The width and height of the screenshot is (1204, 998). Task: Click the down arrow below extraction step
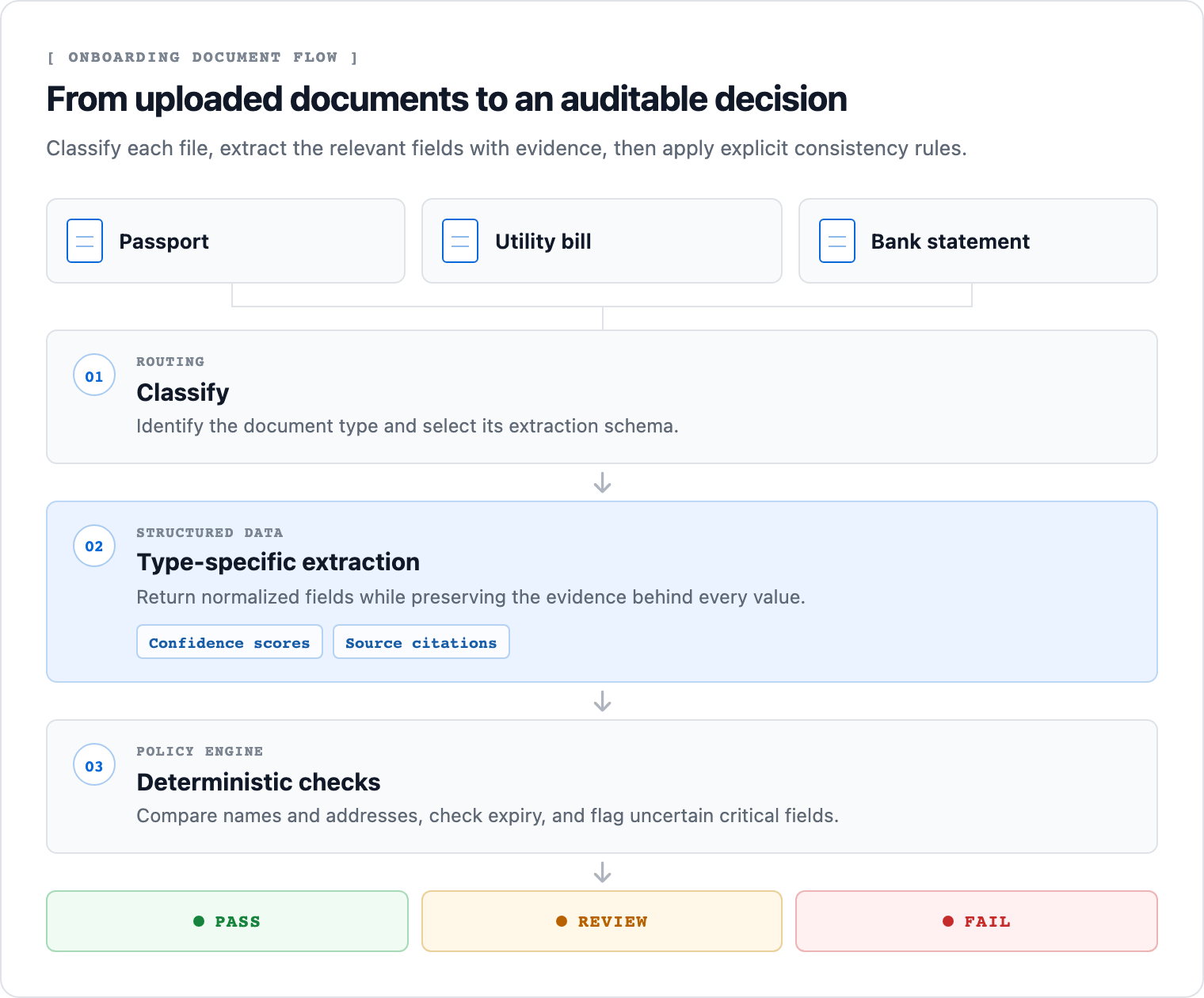coord(602,701)
